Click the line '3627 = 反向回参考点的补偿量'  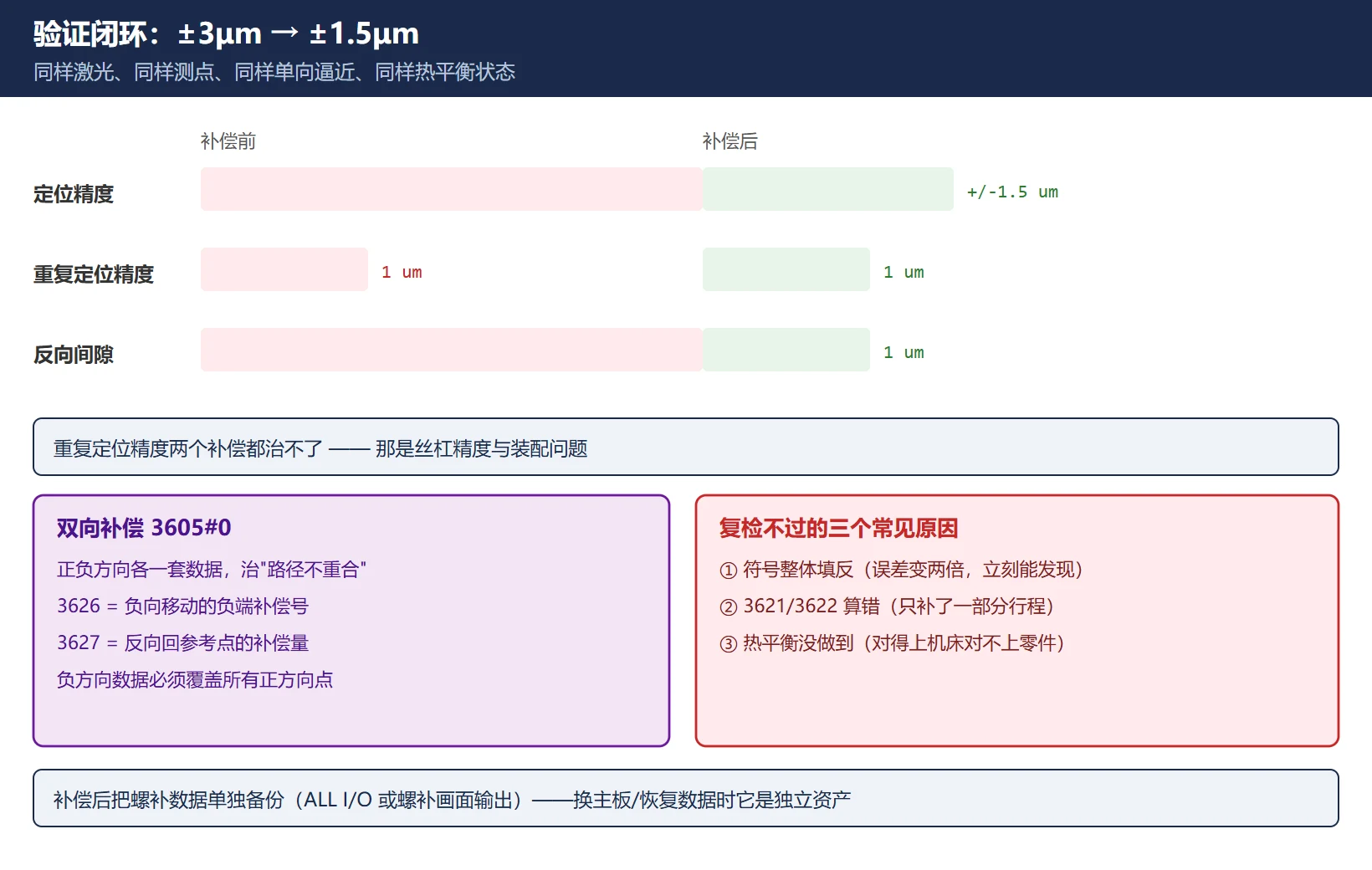(x=182, y=643)
